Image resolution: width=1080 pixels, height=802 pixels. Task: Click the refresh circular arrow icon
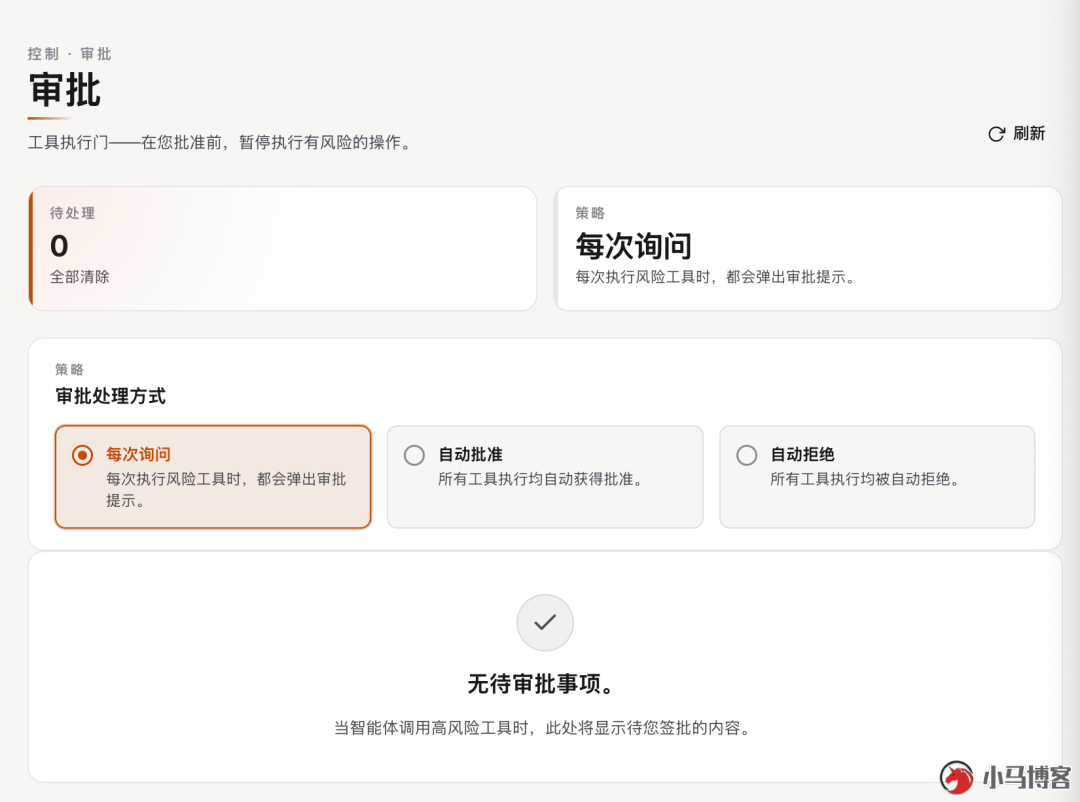(996, 134)
